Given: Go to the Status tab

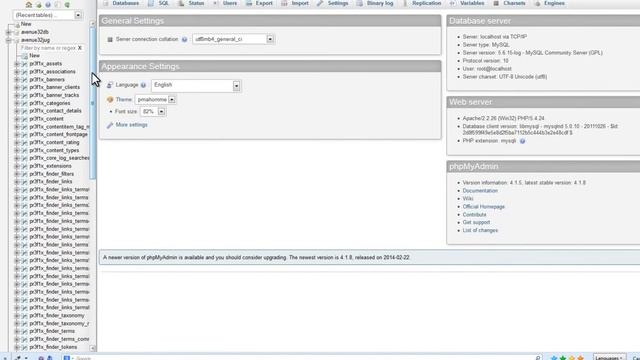Looking at the screenshot, I should [191, 3].
